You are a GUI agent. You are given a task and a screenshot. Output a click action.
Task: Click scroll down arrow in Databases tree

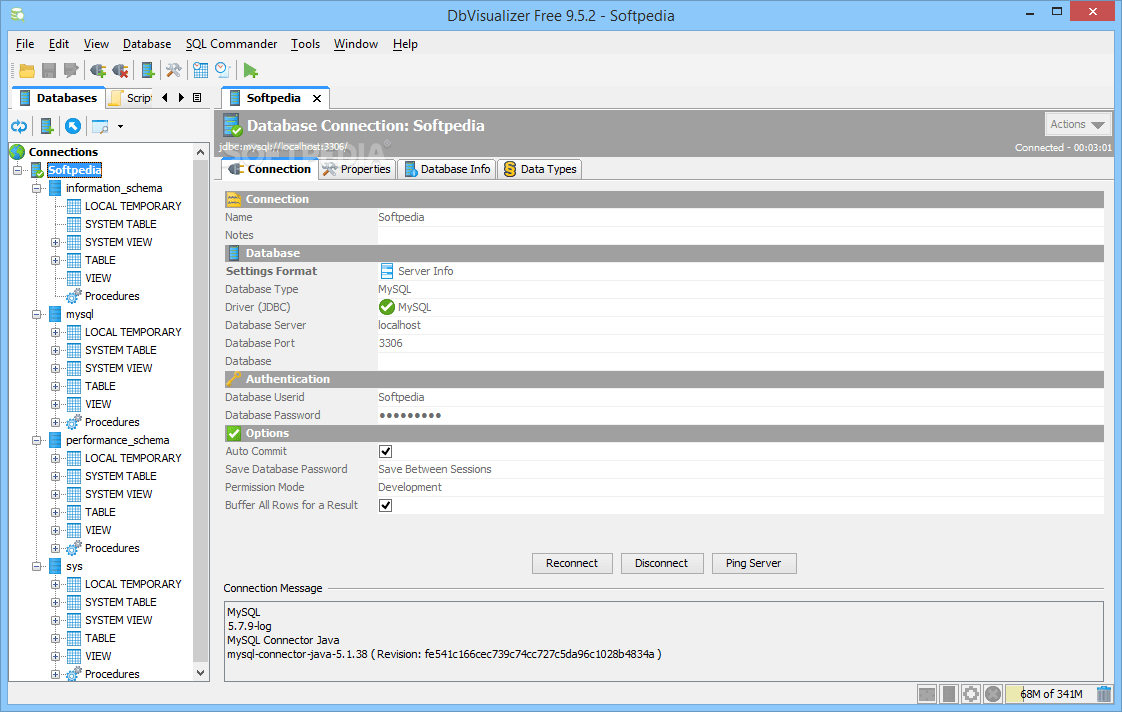pos(200,673)
